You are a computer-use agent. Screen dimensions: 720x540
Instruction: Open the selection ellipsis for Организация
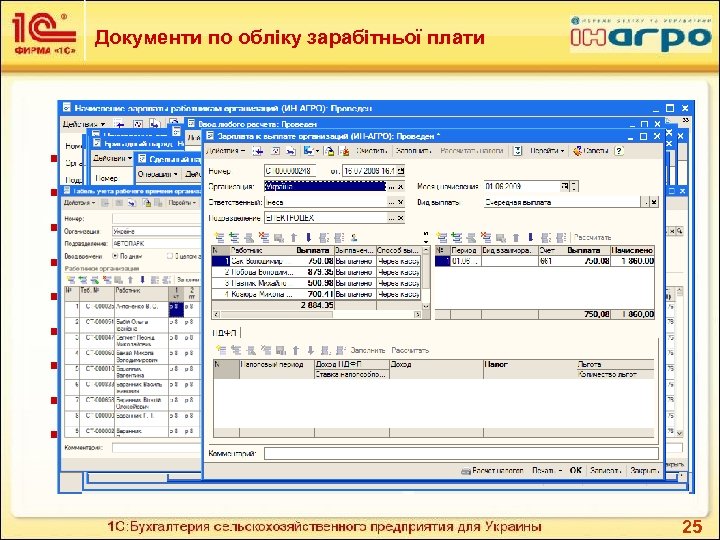pyautogui.click(x=391, y=187)
